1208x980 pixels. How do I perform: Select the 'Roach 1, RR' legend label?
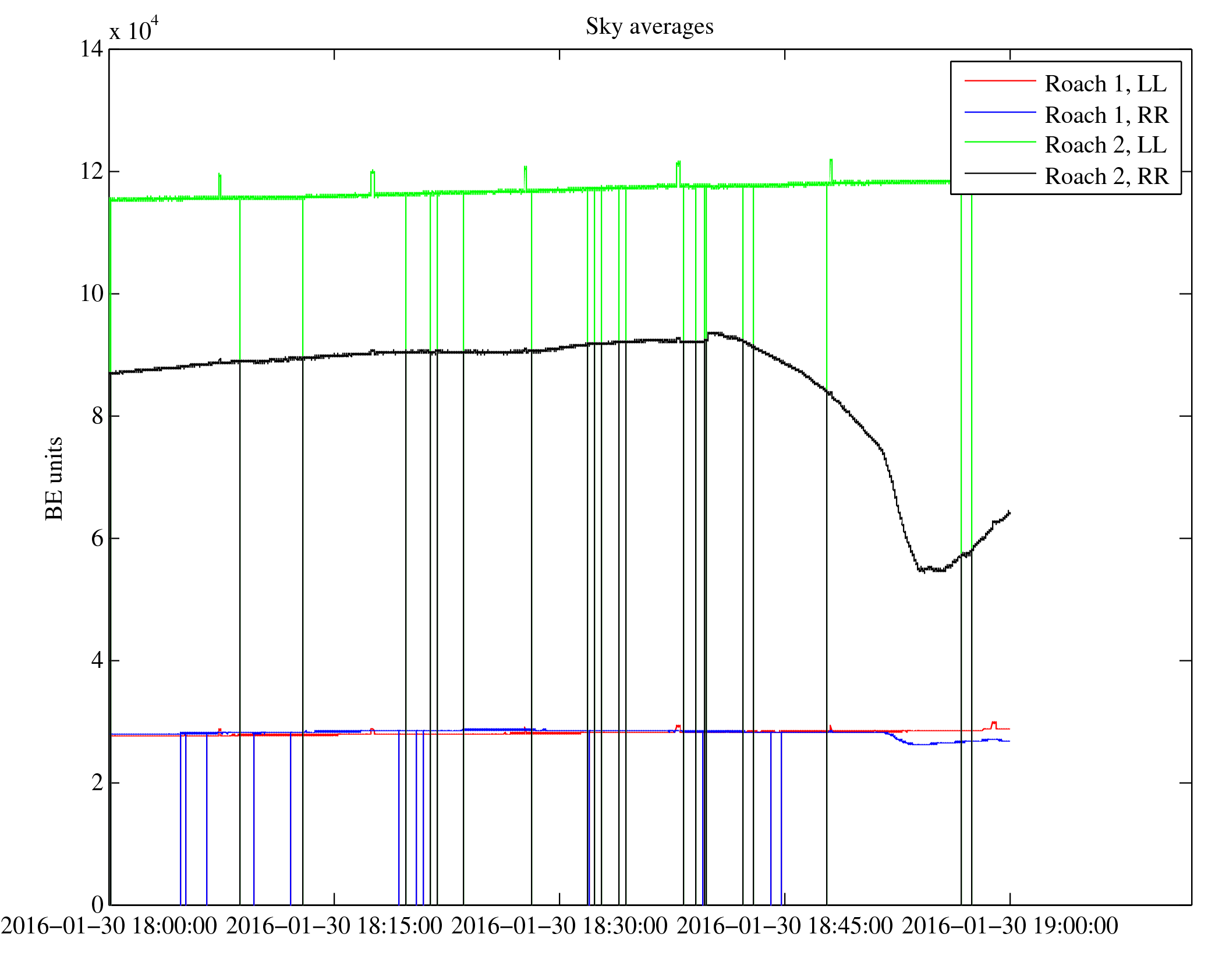coord(1106,115)
